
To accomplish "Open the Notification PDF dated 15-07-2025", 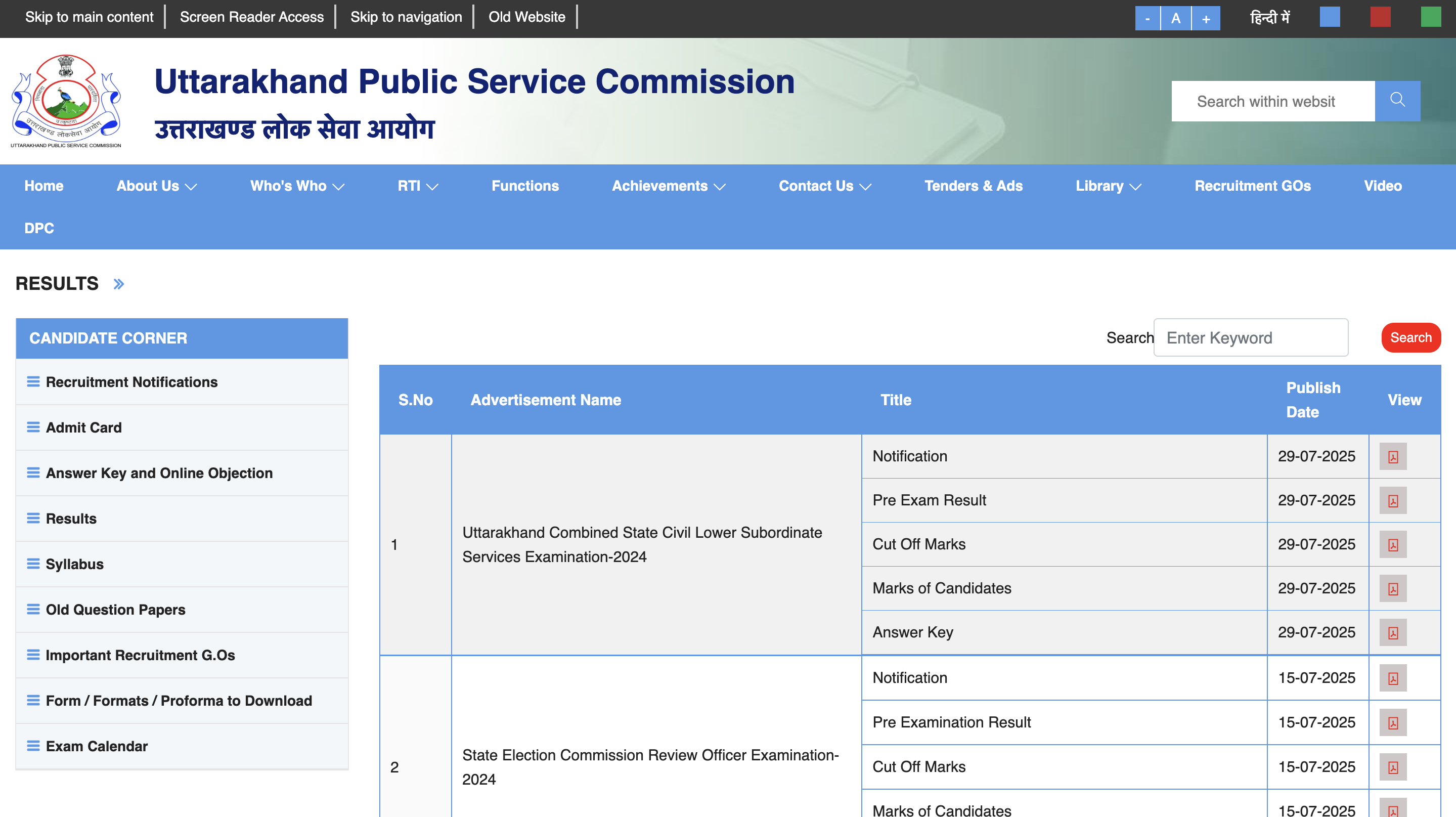I will 1393,678.
